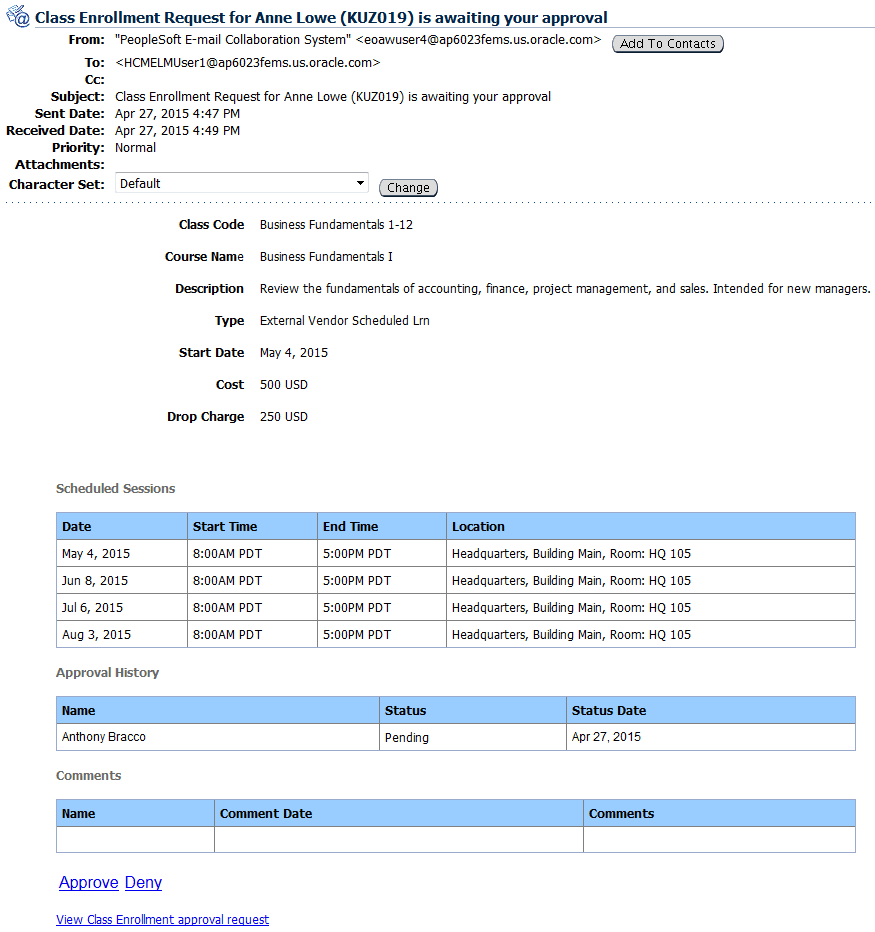Open View Class Enrollment approval request

[162, 919]
